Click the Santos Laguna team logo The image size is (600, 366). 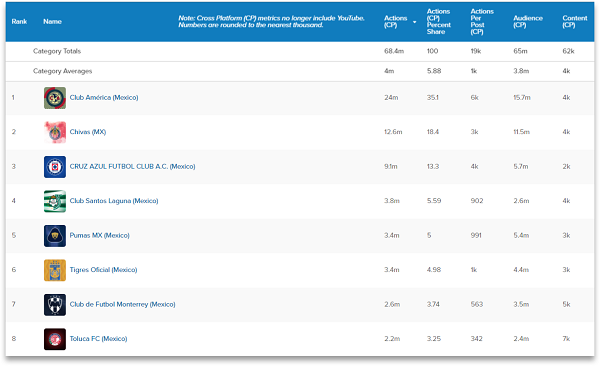tap(55, 201)
